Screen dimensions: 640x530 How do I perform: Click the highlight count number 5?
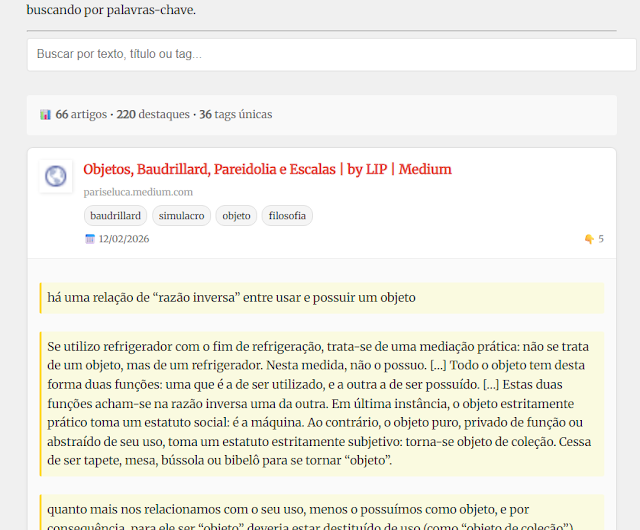tap(601, 239)
